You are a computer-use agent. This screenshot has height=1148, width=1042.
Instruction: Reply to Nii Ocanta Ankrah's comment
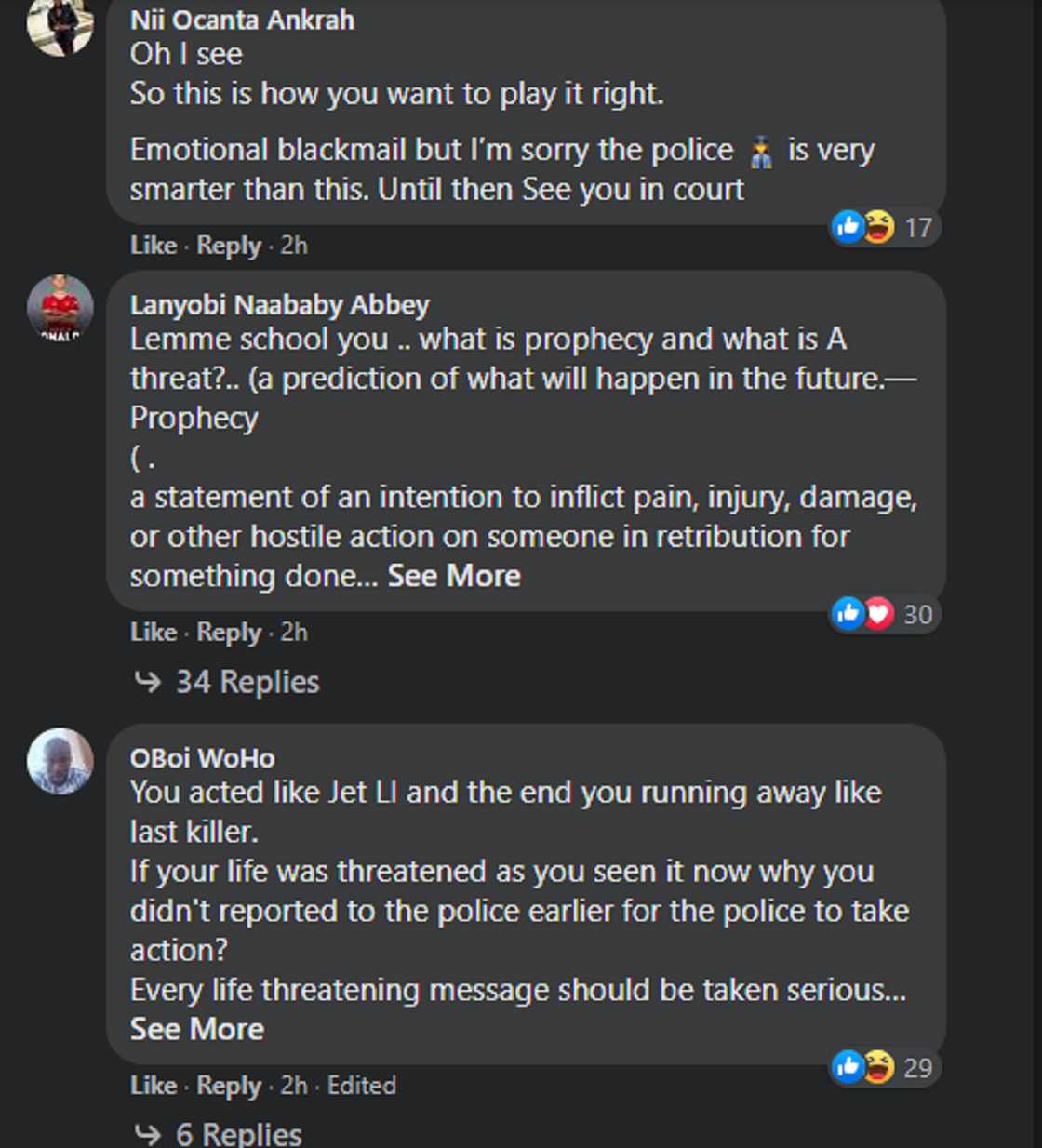(229, 246)
